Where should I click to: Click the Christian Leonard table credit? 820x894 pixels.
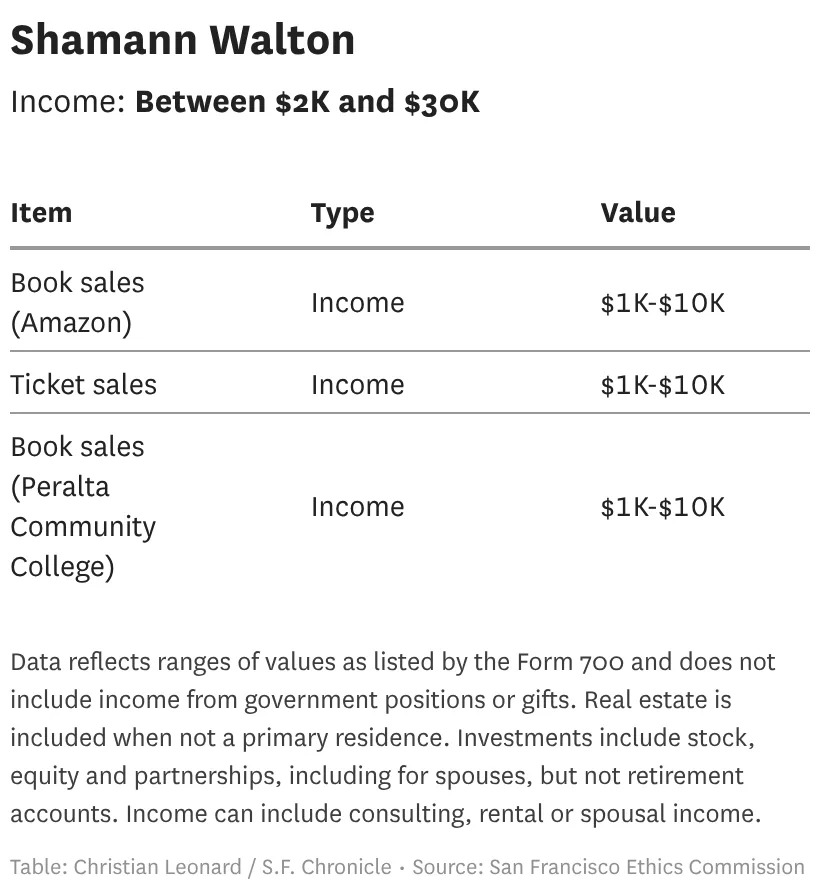pyautogui.click(x=157, y=867)
